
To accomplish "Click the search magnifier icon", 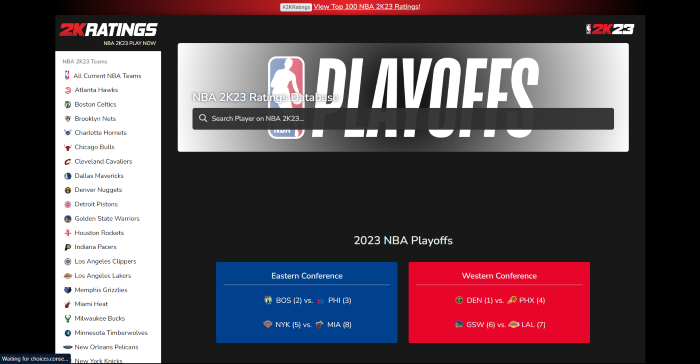I will coord(203,118).
